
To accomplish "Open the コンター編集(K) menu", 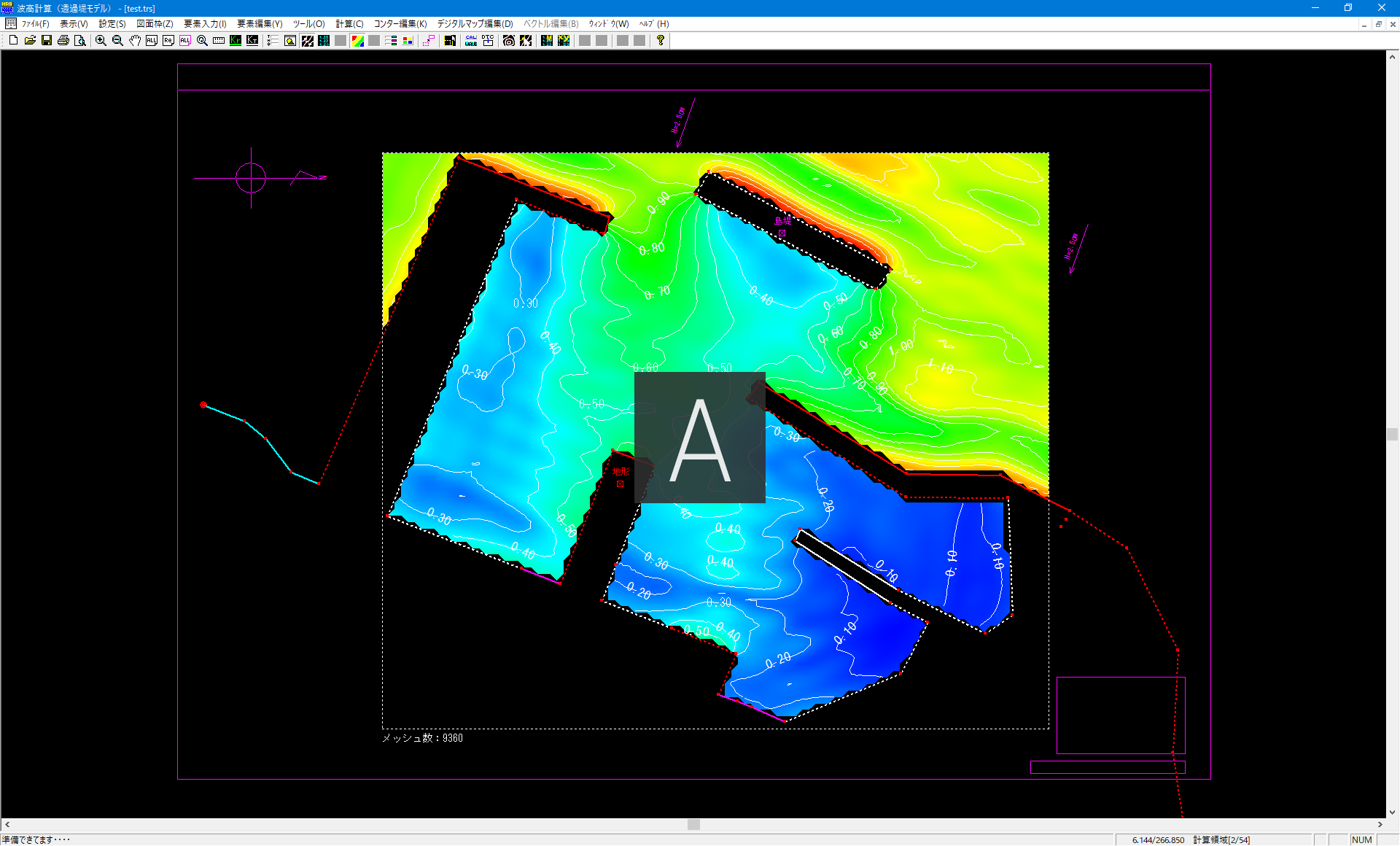I will (400, 24).
